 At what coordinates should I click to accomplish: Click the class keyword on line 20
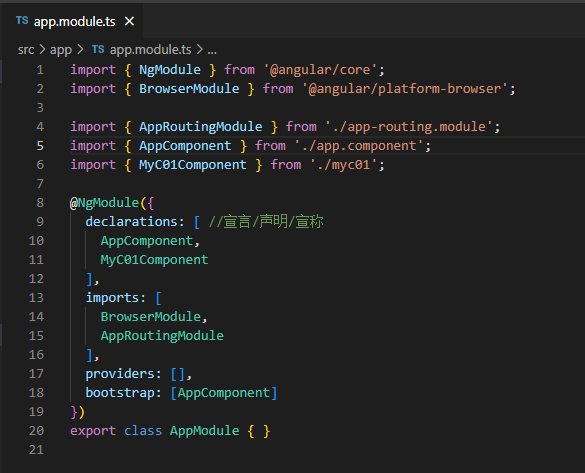[x=143, y=431]
